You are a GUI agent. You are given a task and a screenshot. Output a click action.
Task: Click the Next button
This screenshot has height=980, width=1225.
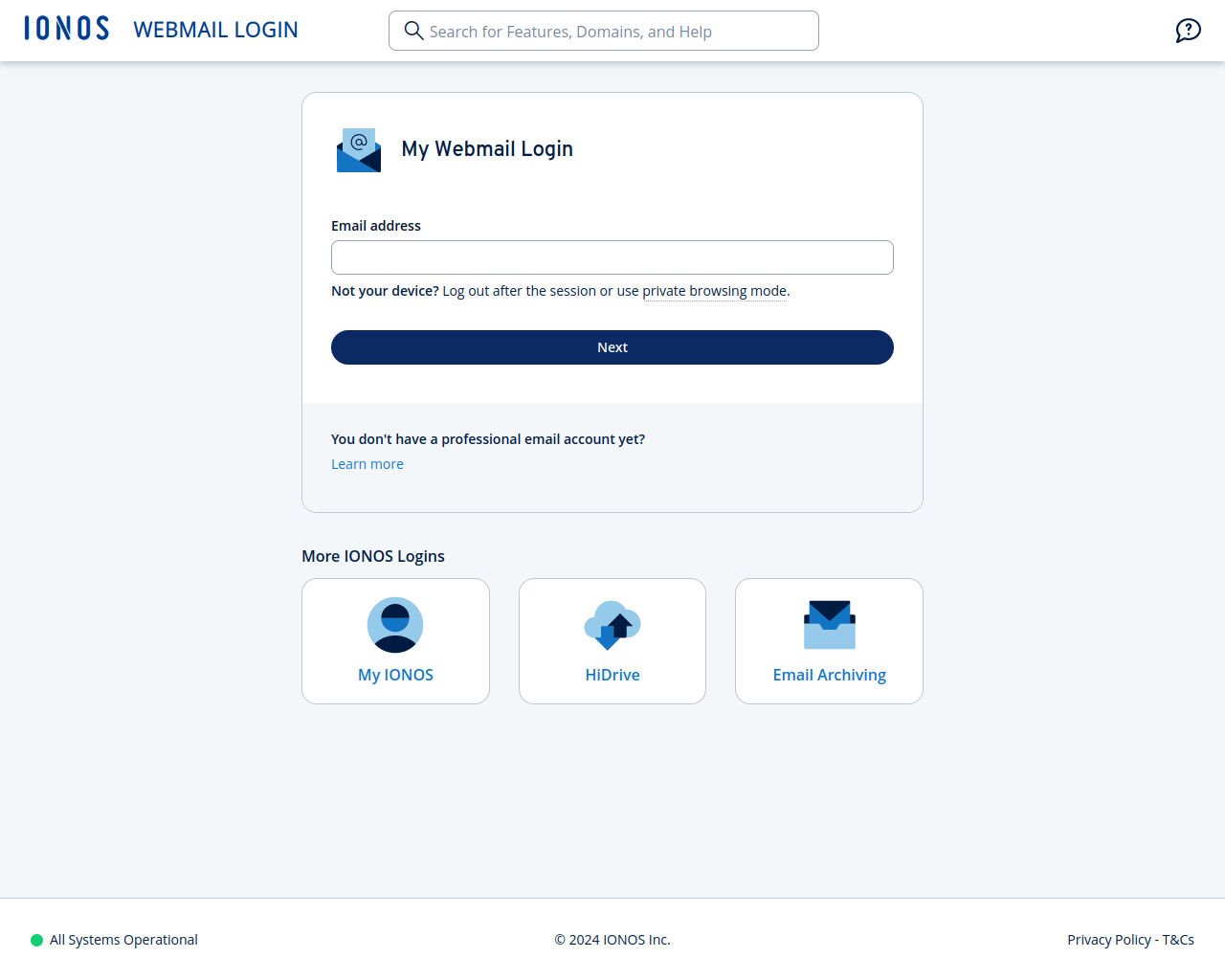(612, 347)
